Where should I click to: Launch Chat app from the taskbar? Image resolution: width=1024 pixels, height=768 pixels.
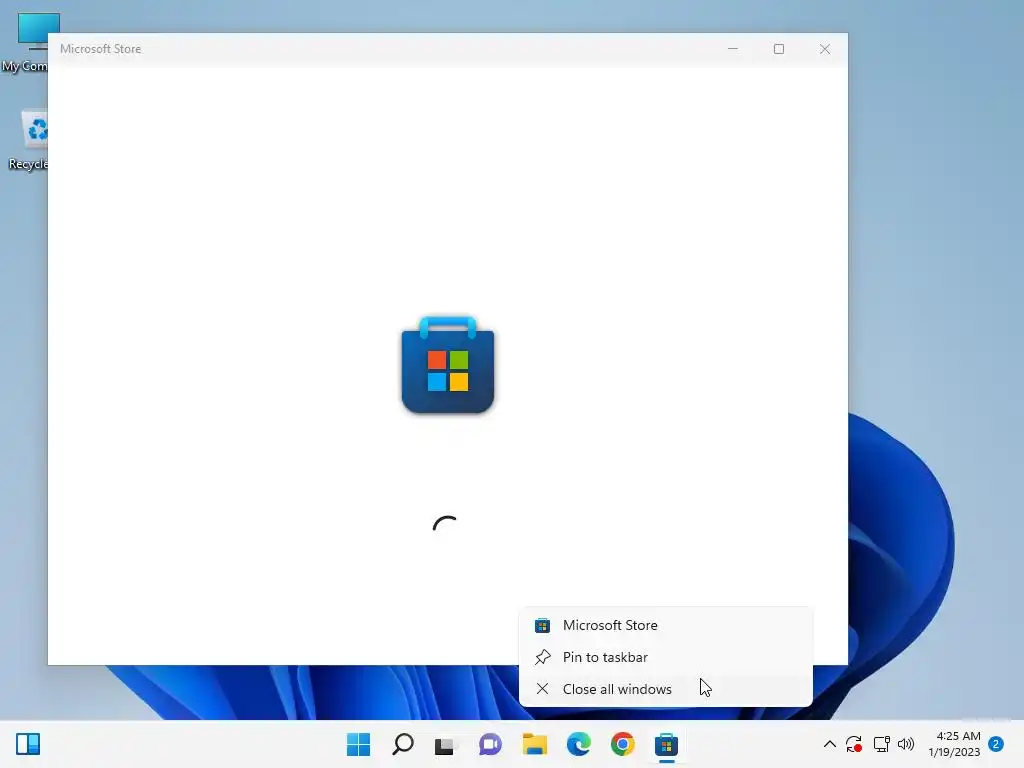coord(490,744)
